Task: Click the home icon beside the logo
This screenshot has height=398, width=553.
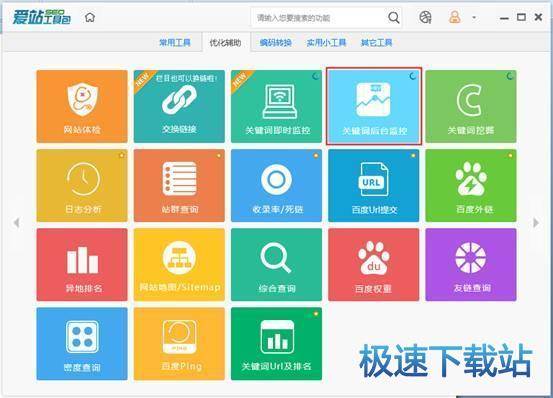Action: pos(90,17)
